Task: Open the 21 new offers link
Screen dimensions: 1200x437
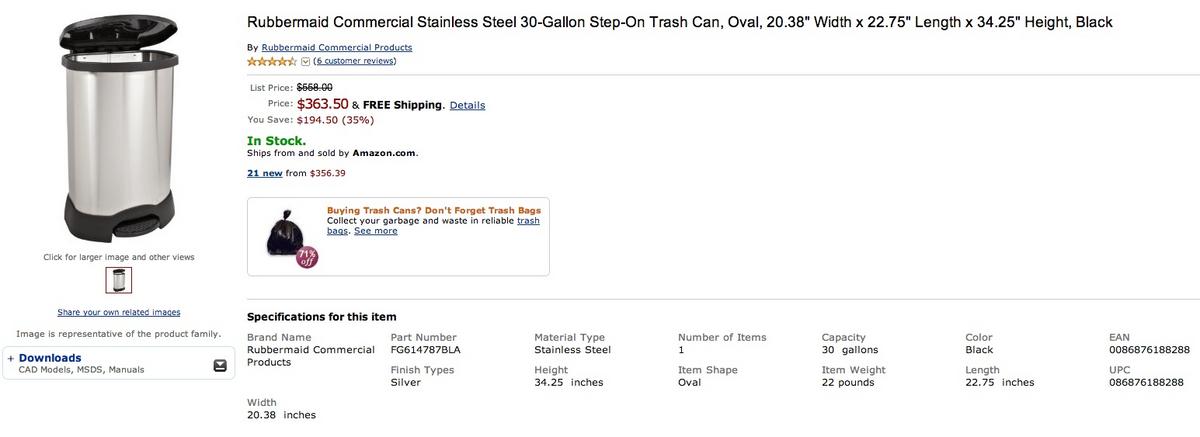Action: pyautogui.click(x=265, y=173)
